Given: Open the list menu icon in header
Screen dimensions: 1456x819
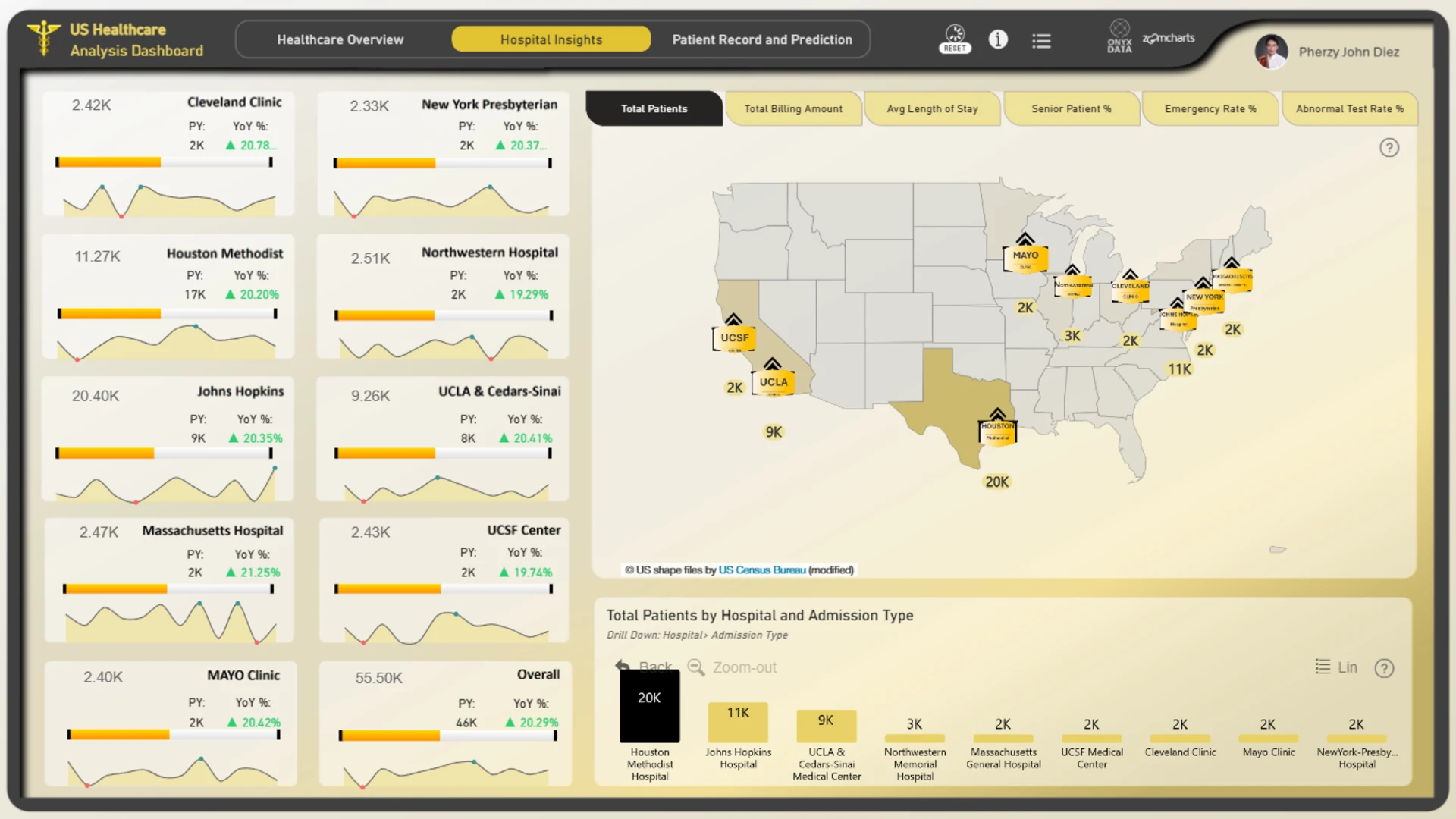Looking at the screenshot, I should point(1041,41).
